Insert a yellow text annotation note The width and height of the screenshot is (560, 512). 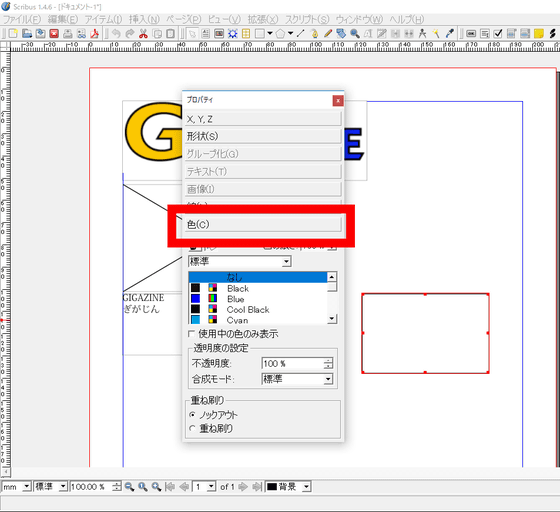pyautogui.click(x=539, y=34)
